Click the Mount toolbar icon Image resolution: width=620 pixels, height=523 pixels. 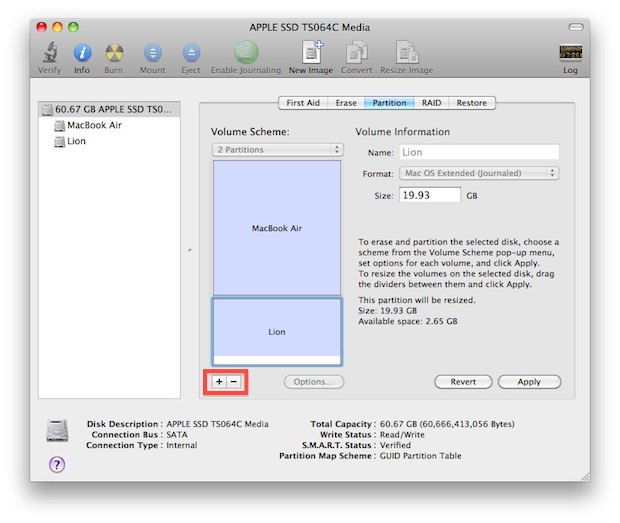point(153,53)
